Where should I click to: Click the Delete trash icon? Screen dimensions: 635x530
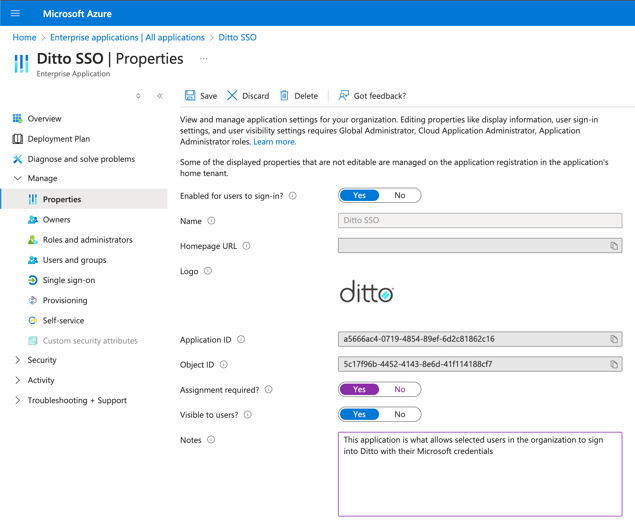[284, 96]
